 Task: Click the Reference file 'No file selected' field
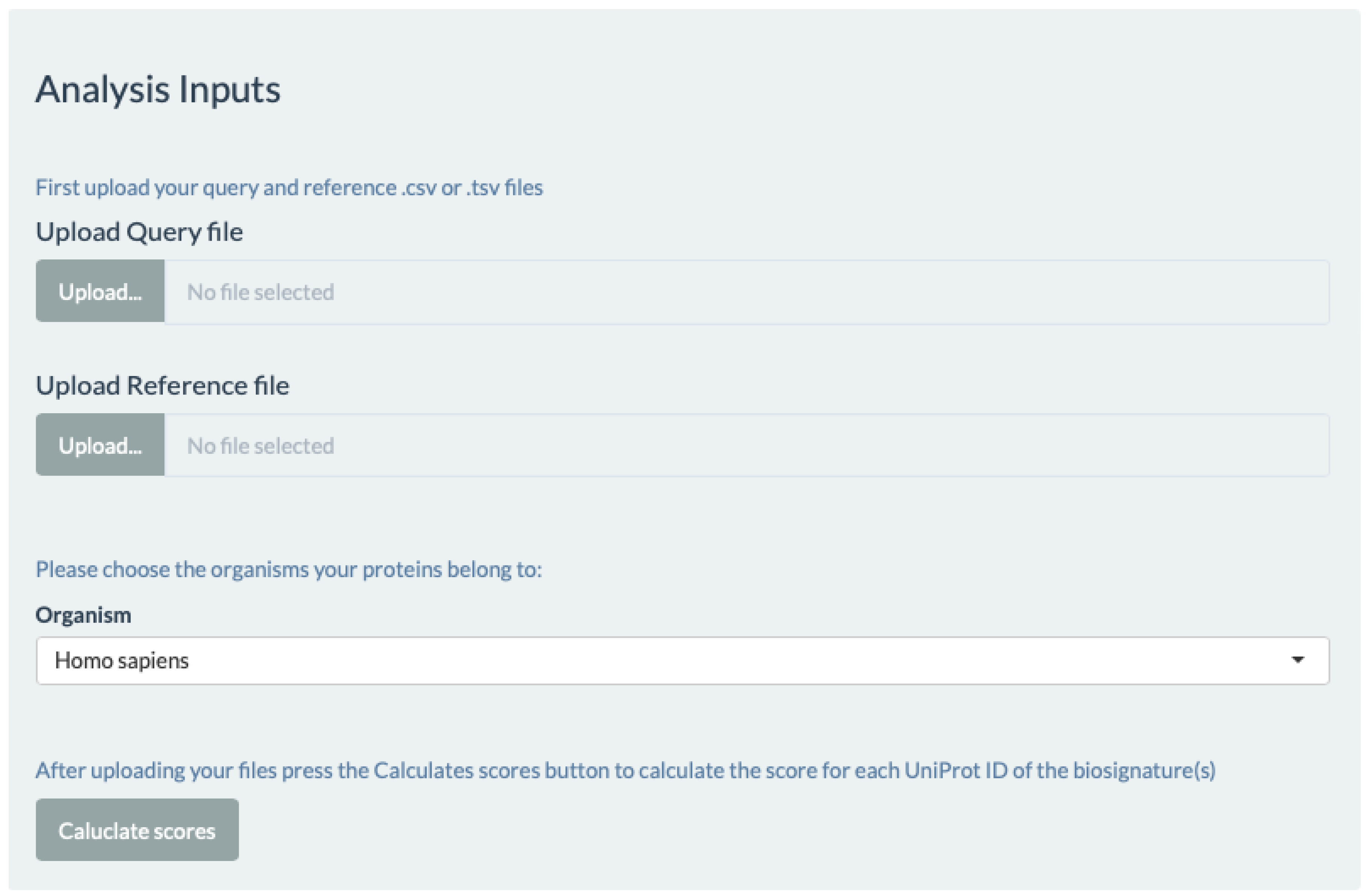[746, 446]
